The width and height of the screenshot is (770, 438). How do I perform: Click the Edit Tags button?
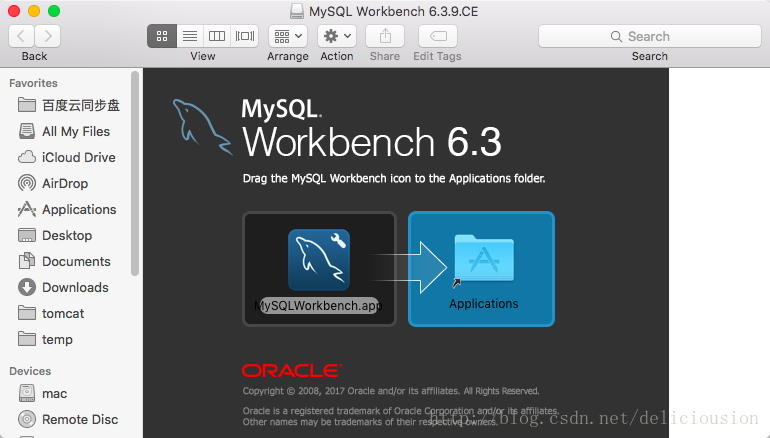click(x=437, y=36)
